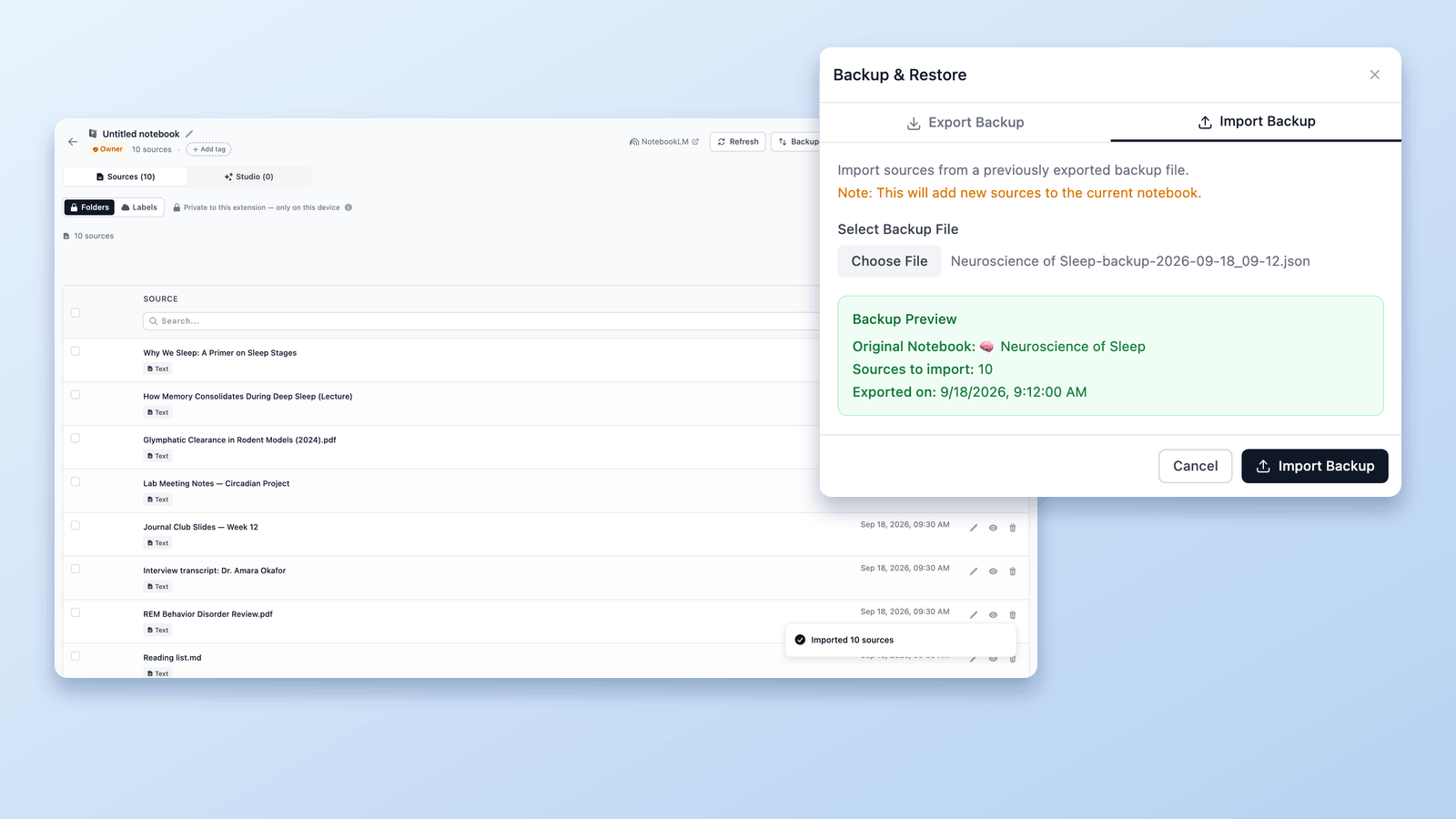The image size is (1456, 819).
Task: Confirm with the Import Backup button
Action: pyautogui.click(x=1315, y=466)
